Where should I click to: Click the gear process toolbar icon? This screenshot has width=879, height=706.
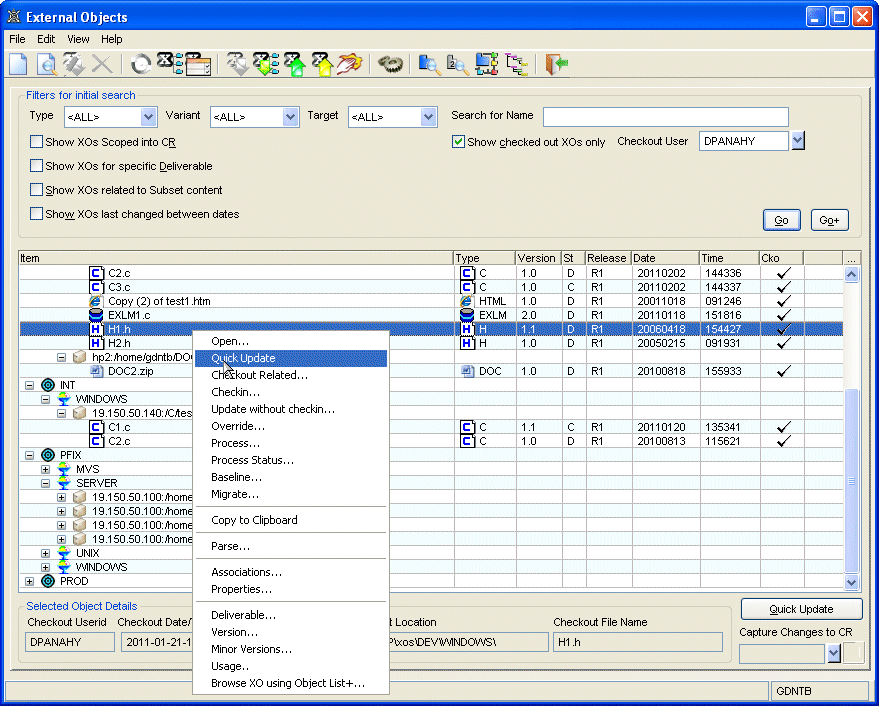tap(390, 64)
